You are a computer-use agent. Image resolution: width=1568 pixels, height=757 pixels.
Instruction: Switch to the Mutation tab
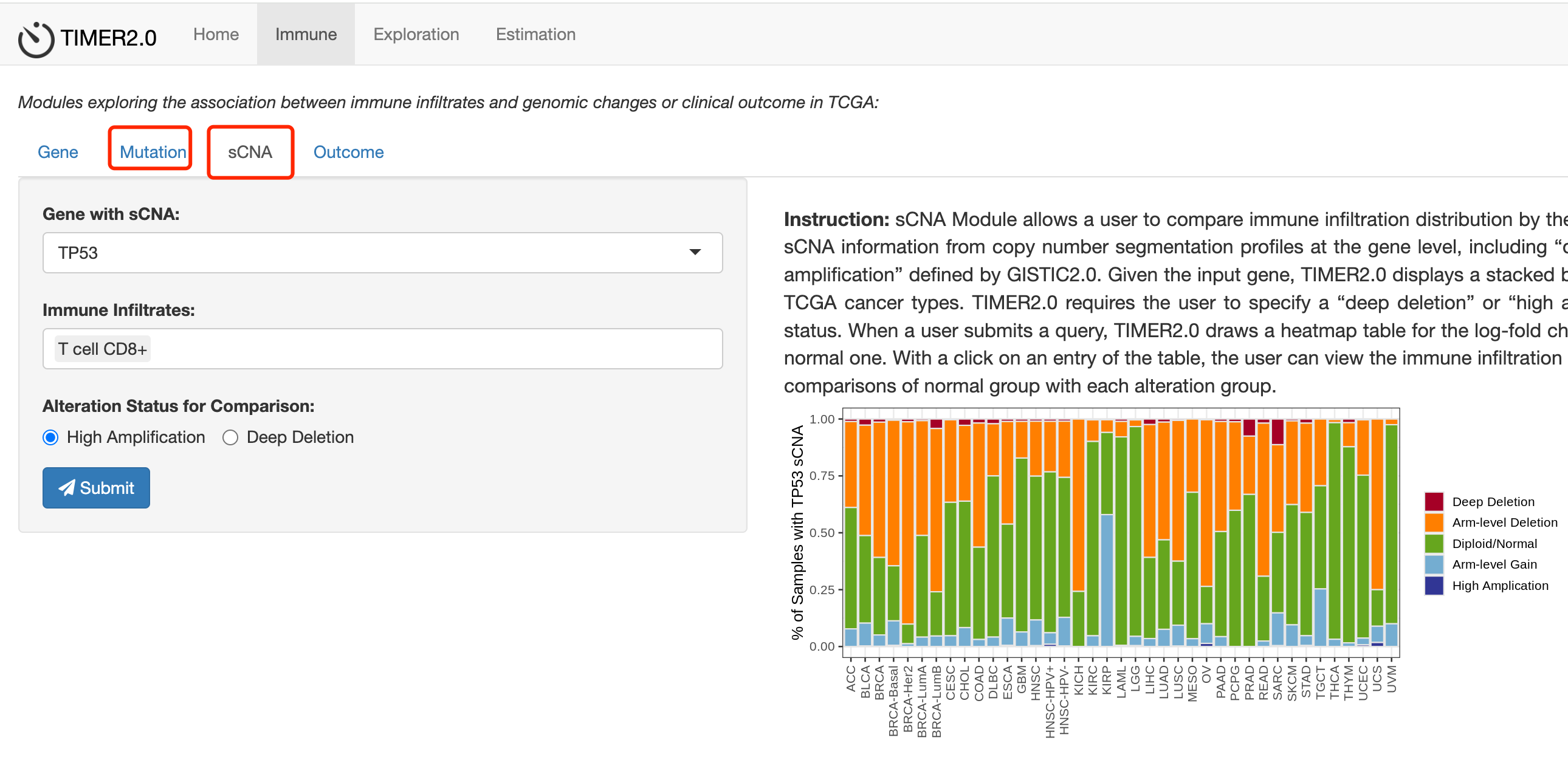pyautogui.click(x=152, y=151)
